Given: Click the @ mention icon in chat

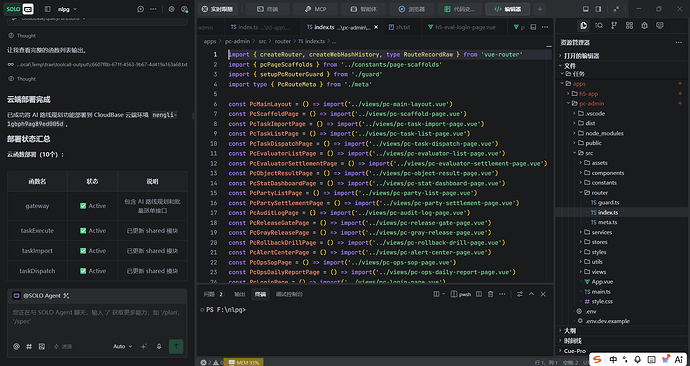Looking at the screenshot, I should click(16, 347).
